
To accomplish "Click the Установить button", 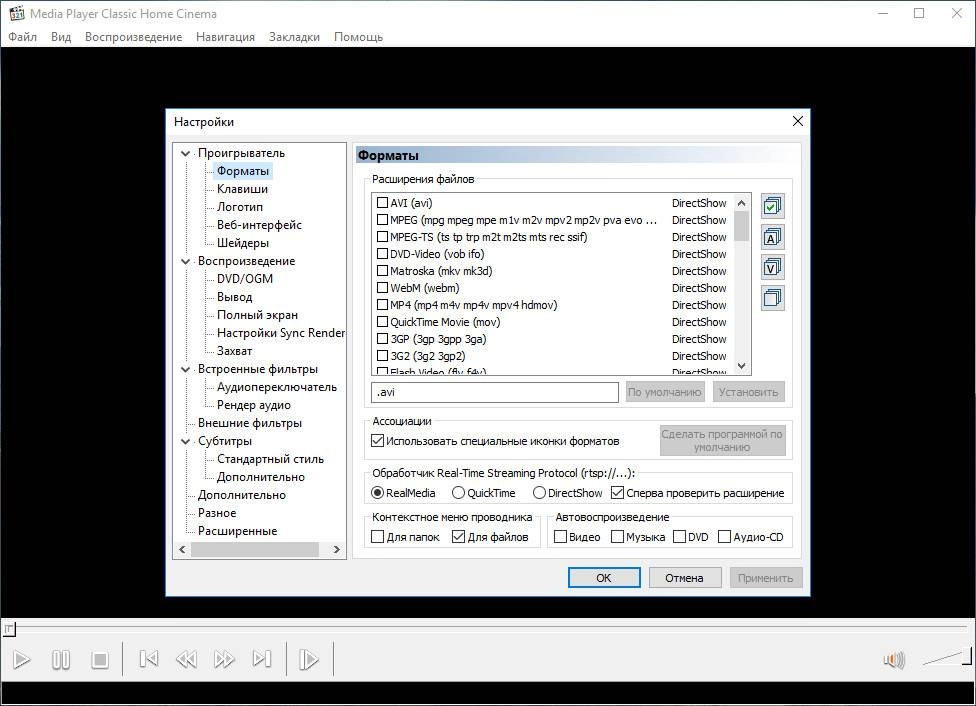I will 749,392.
